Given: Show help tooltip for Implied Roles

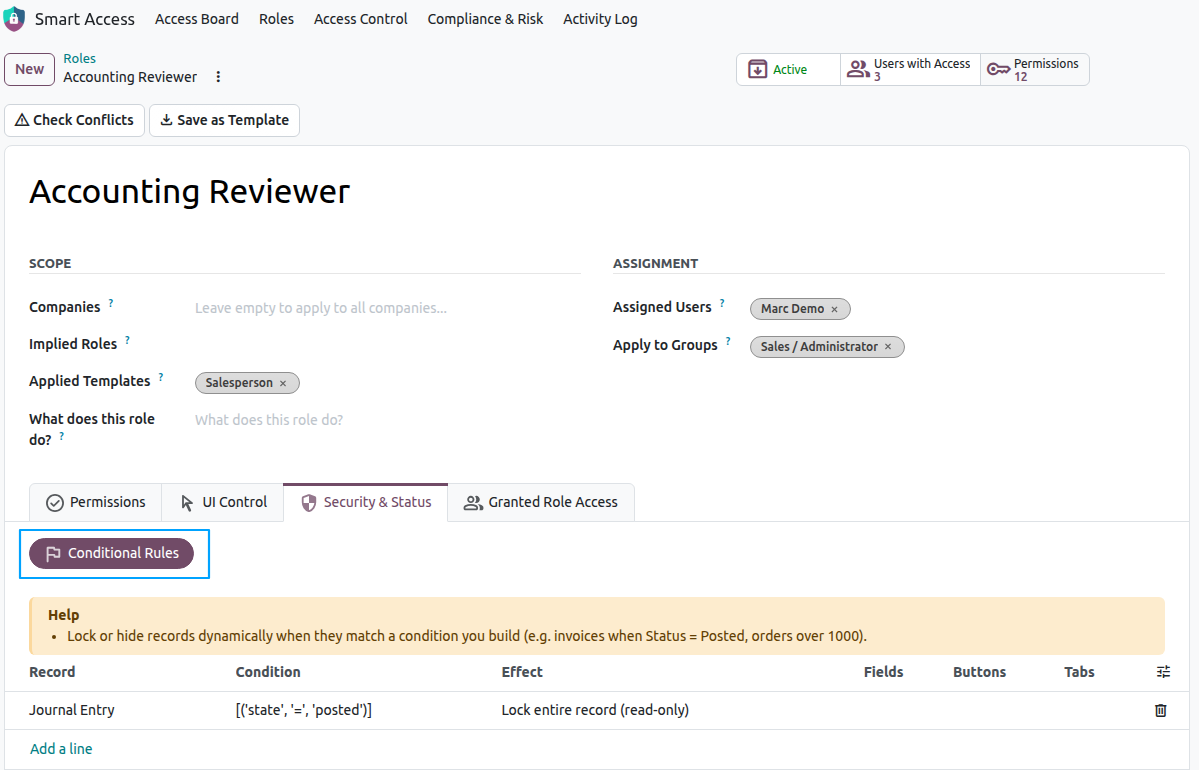Looking at the screenshot, I should (x=128, y=340).
